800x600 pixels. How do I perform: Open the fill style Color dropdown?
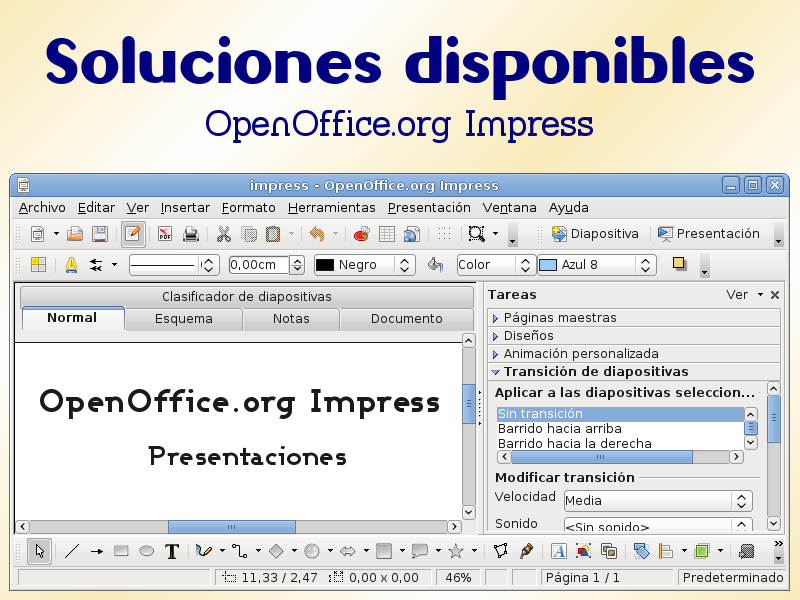coord(496,265)
